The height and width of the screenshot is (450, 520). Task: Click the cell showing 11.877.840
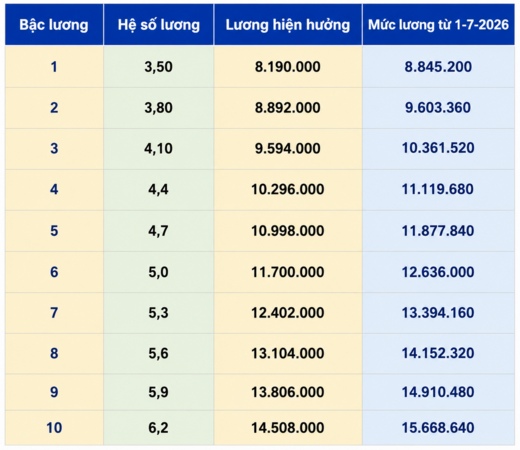(x=438, y=231)
